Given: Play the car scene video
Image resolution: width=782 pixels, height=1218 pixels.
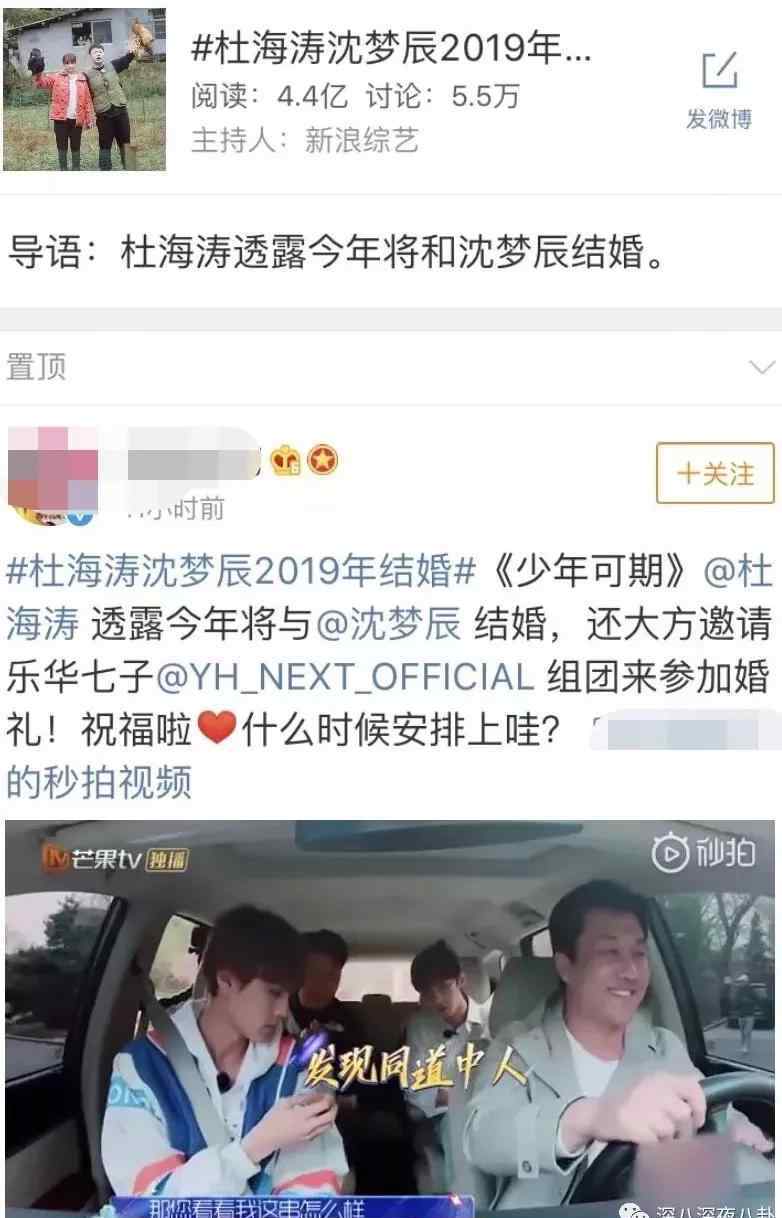Looking at the screenshot, I should click(391, 1019).
